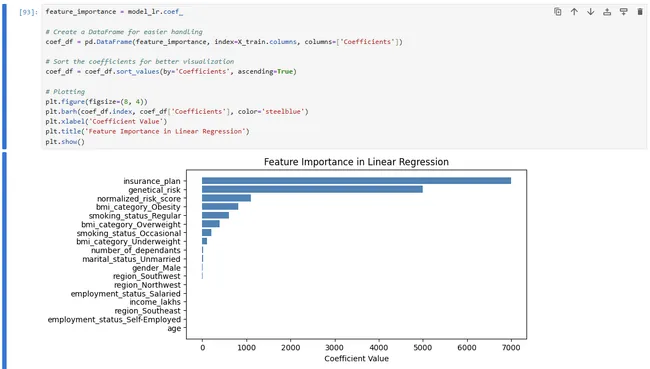Place cursor on the coef_df DataFrame line

pos(224,41)
